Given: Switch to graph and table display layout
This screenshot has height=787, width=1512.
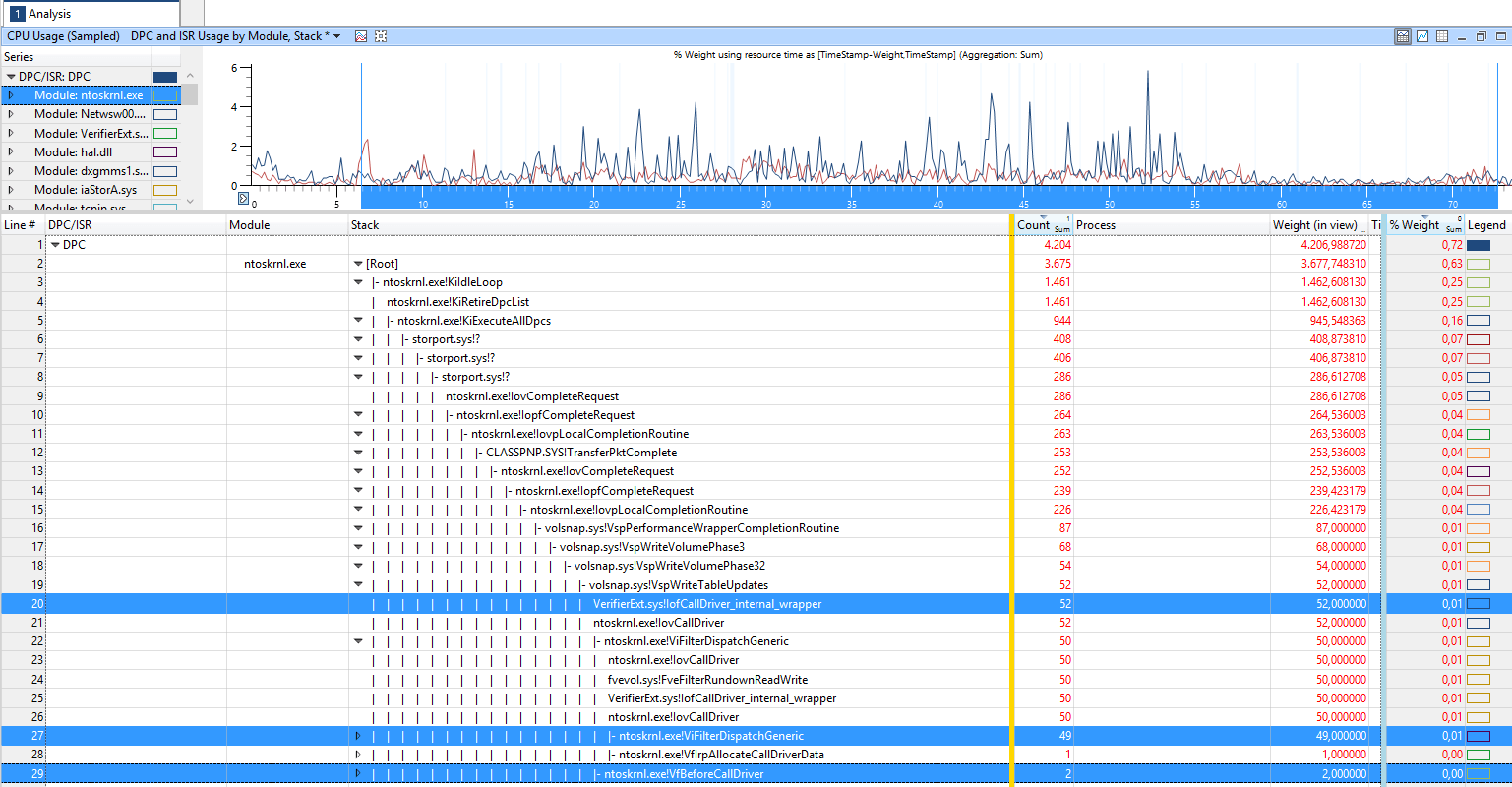Looking at the screenshot, I should coord(1403,36).
